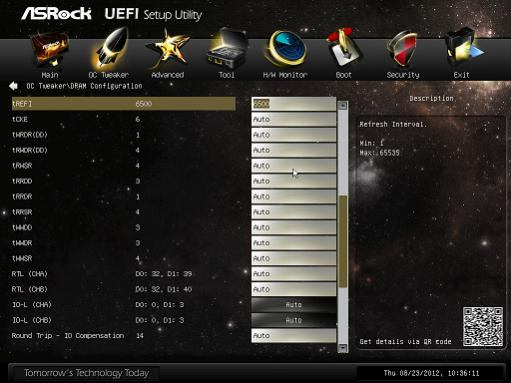This screenshot has height=383, width=511.
Task: Click the 'Get details via QR code' text
Action: pyautogui.click(x=405, y=342)
